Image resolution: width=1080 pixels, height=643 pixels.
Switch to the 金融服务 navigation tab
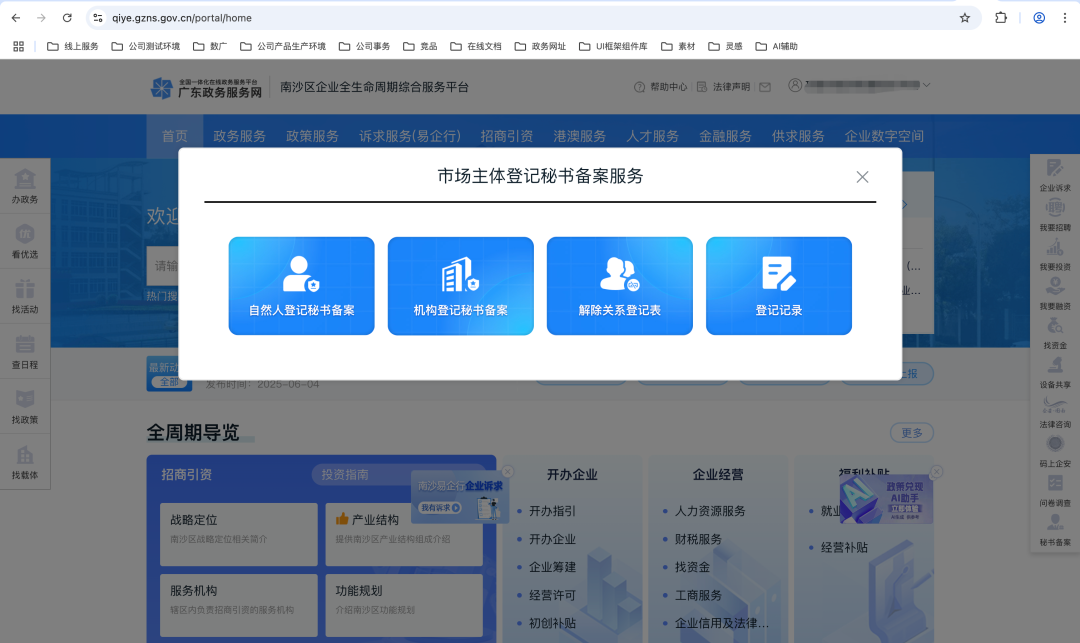725,135
